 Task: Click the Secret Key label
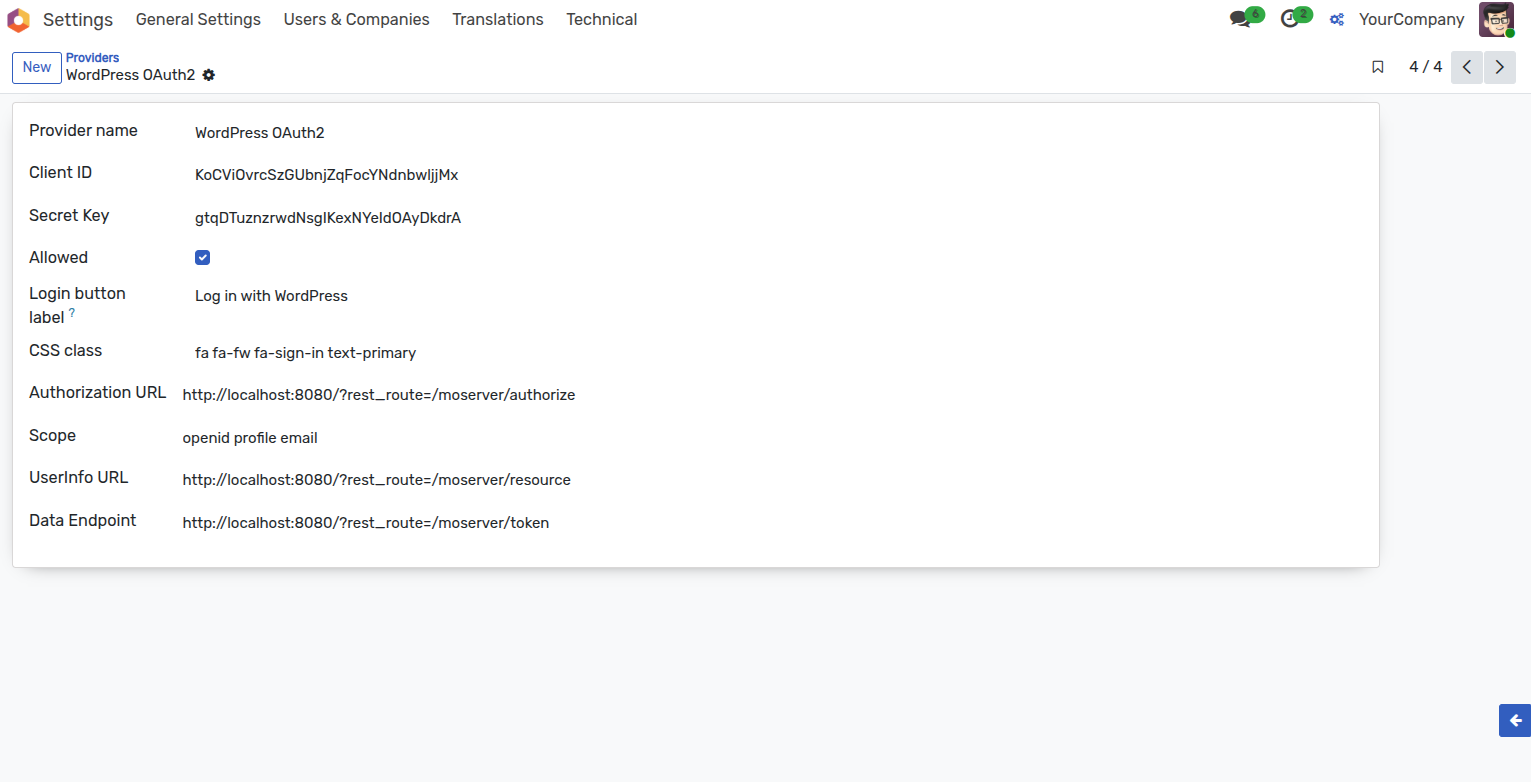point(69,215)
